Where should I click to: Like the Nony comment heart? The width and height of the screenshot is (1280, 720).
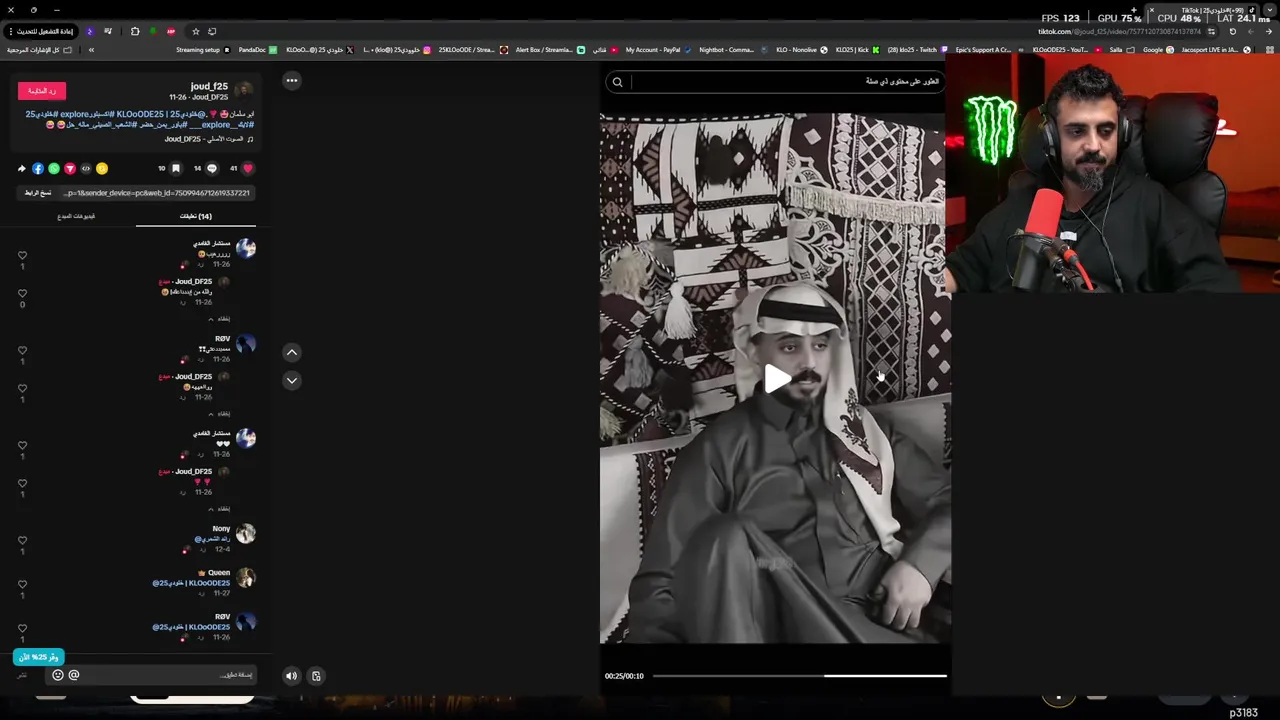pyautogui.click(x=22, y=541)
